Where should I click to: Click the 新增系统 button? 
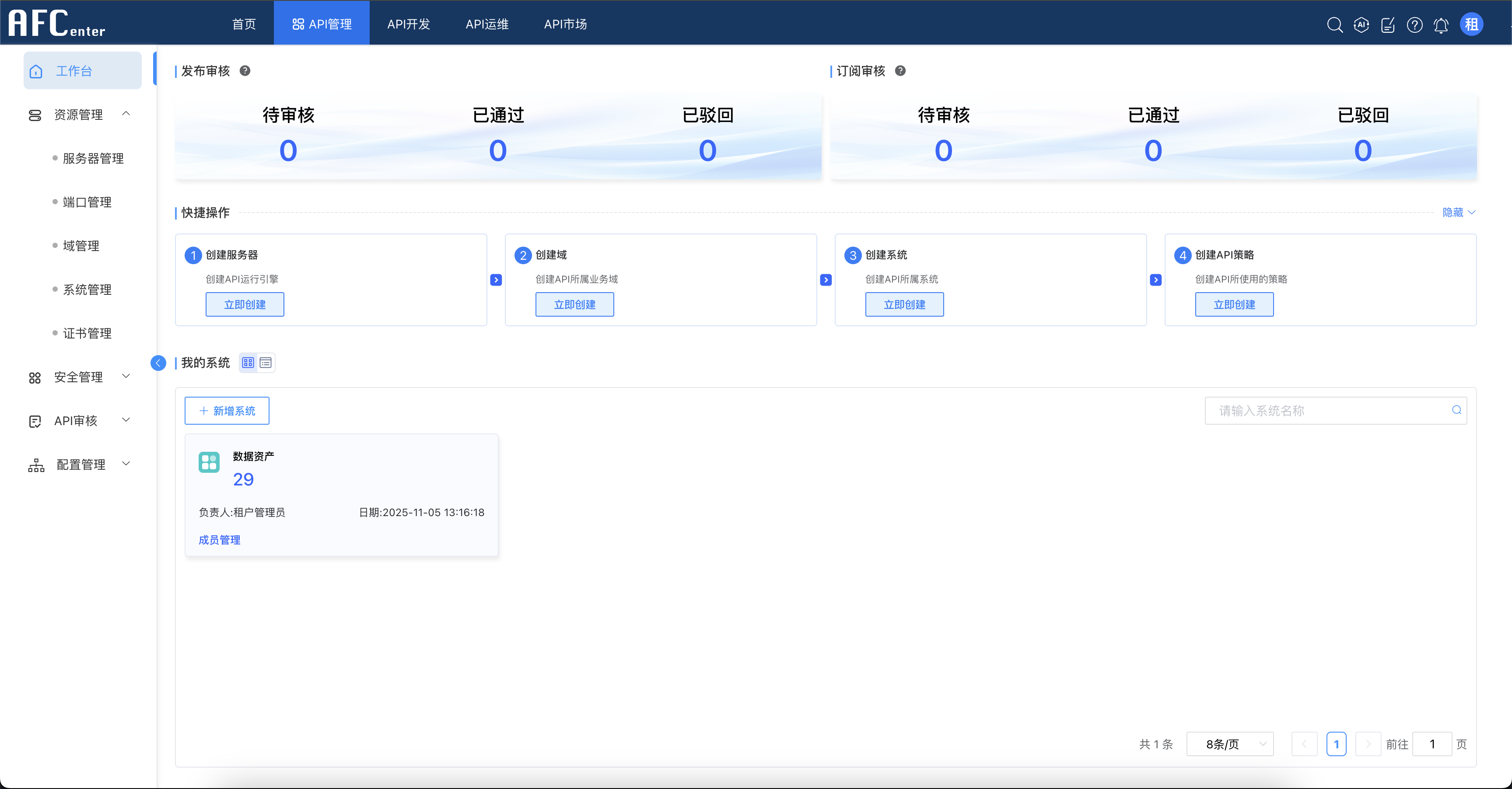point(227,411)
